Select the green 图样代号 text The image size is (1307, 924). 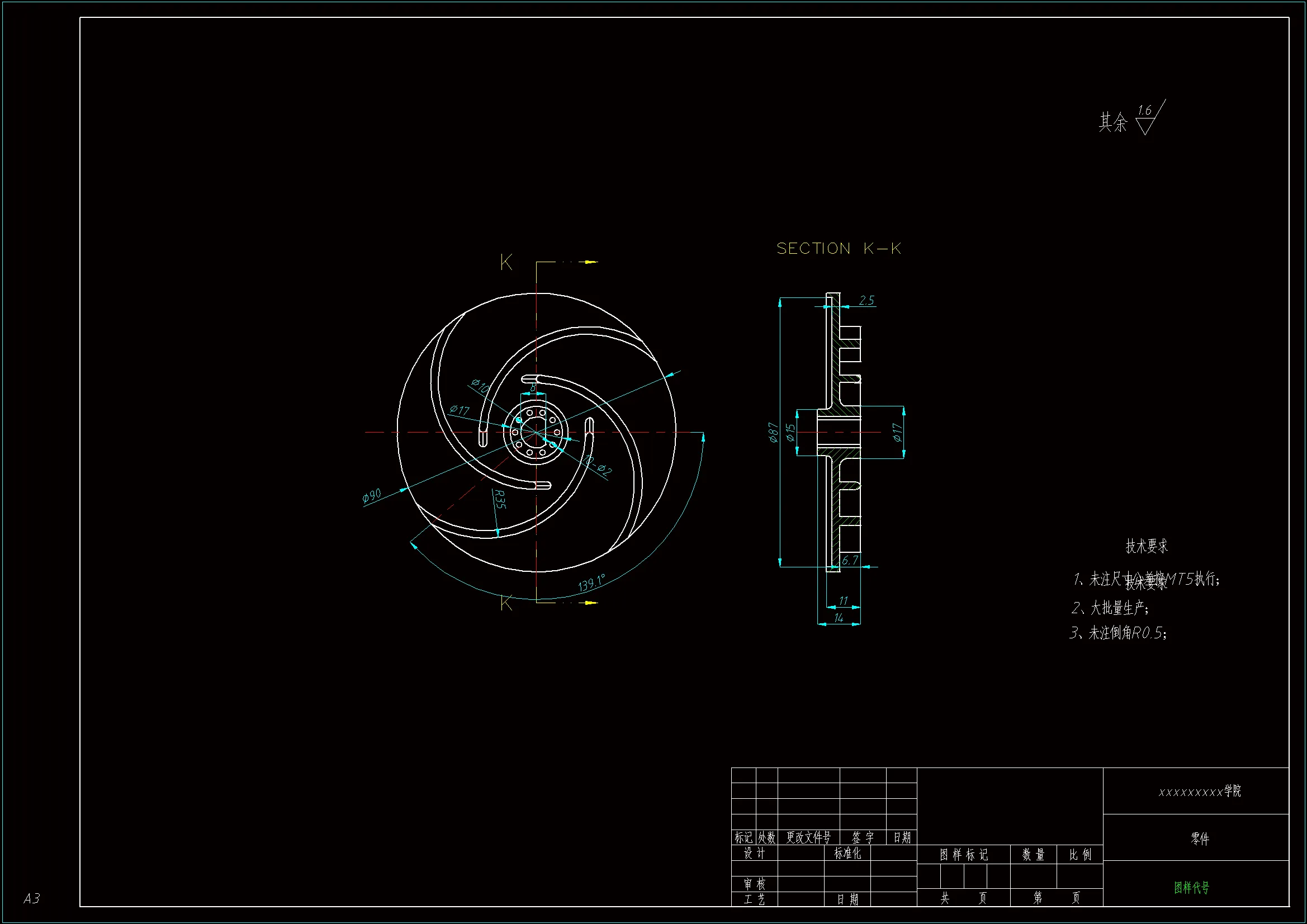[x=1191, y=888]
